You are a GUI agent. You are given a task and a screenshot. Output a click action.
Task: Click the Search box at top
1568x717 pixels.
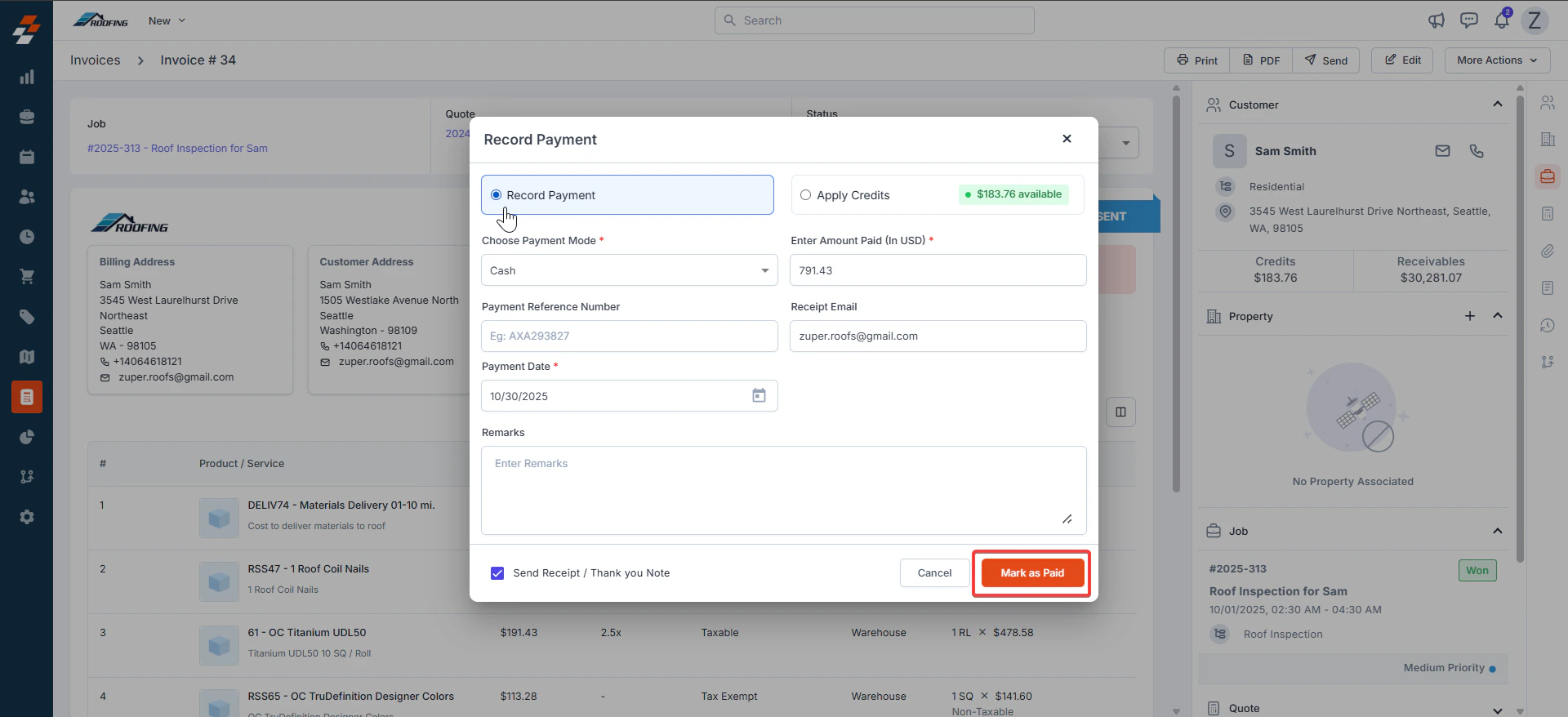coord(874,20)
